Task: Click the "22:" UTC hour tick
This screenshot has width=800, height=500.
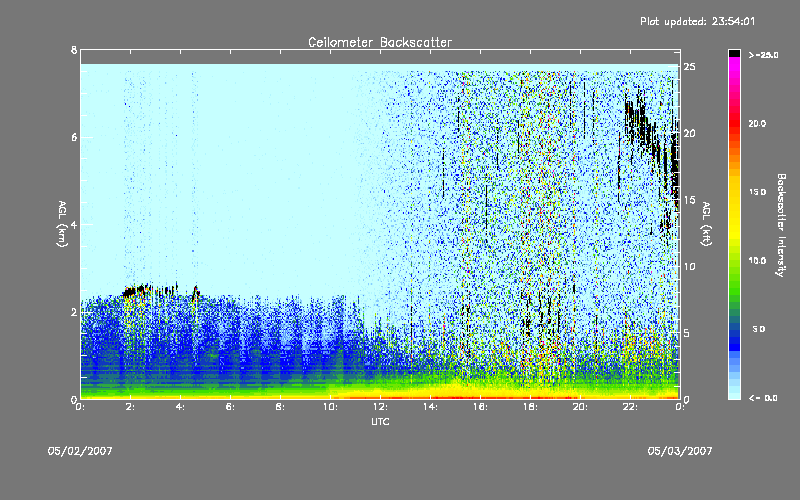Action: [x=630, y=407]
